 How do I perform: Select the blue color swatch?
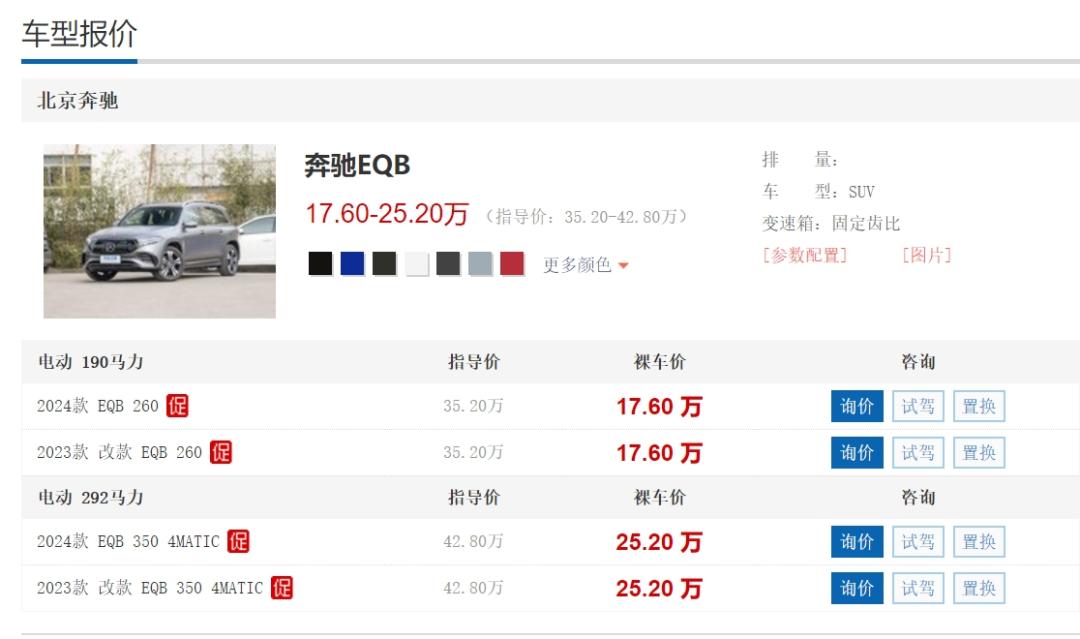pyautogui.click(x=352, y=264)
